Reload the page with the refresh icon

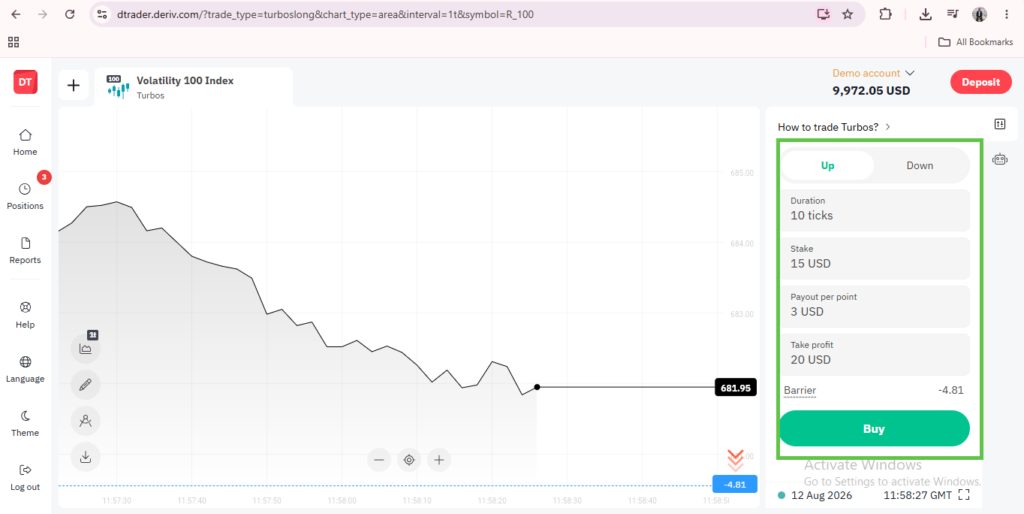pos(70,14)
